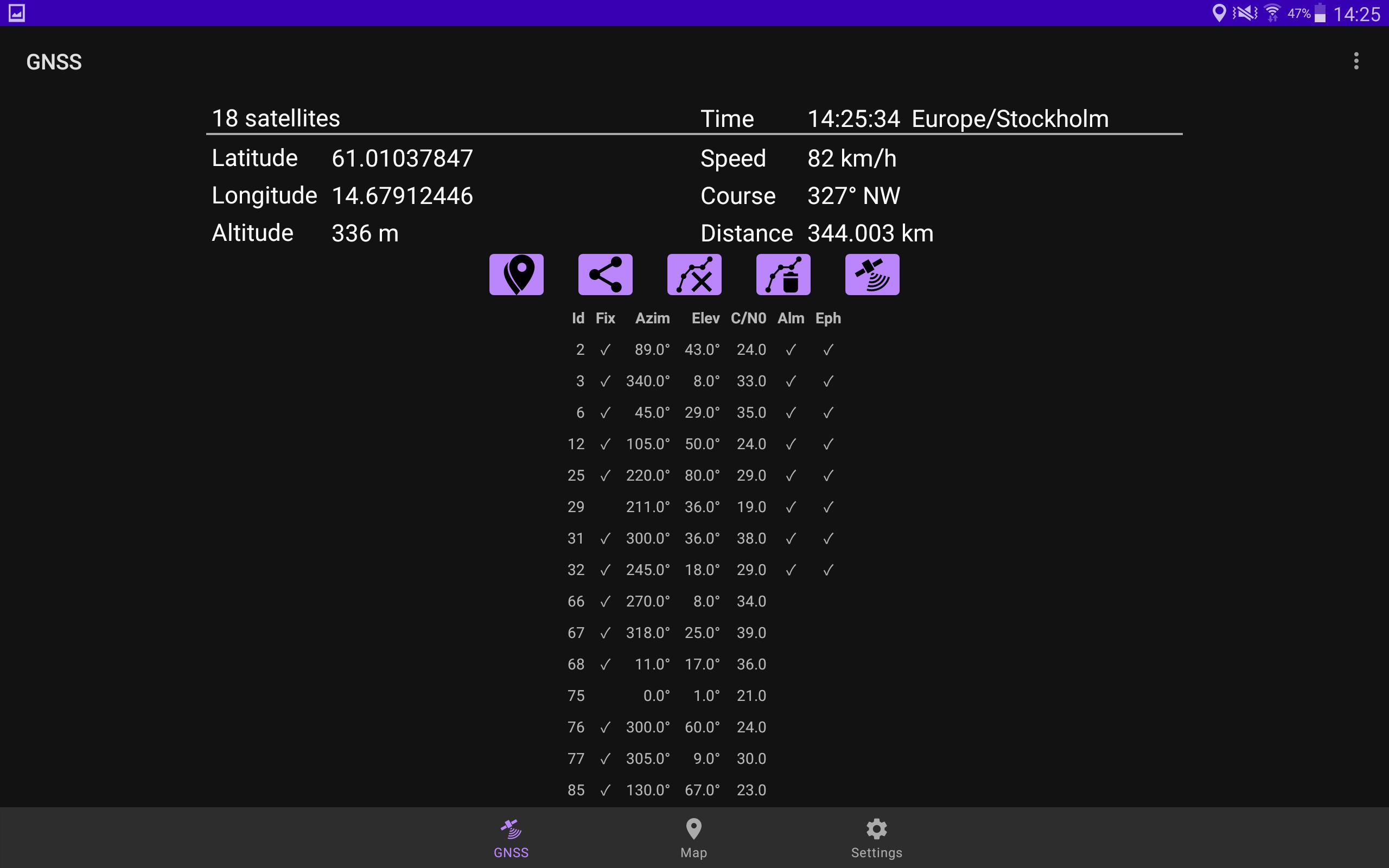Click the stop track recording button
1389x868 pixels.
(694, 275)
